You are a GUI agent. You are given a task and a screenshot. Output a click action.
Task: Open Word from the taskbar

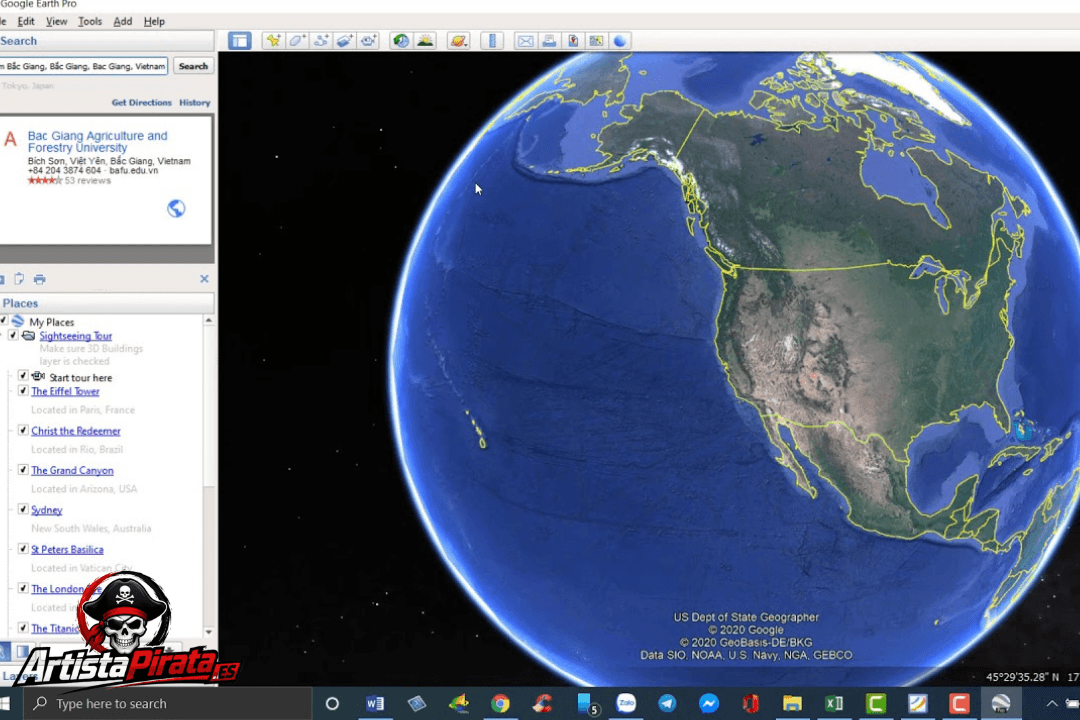tap(375, 703)
